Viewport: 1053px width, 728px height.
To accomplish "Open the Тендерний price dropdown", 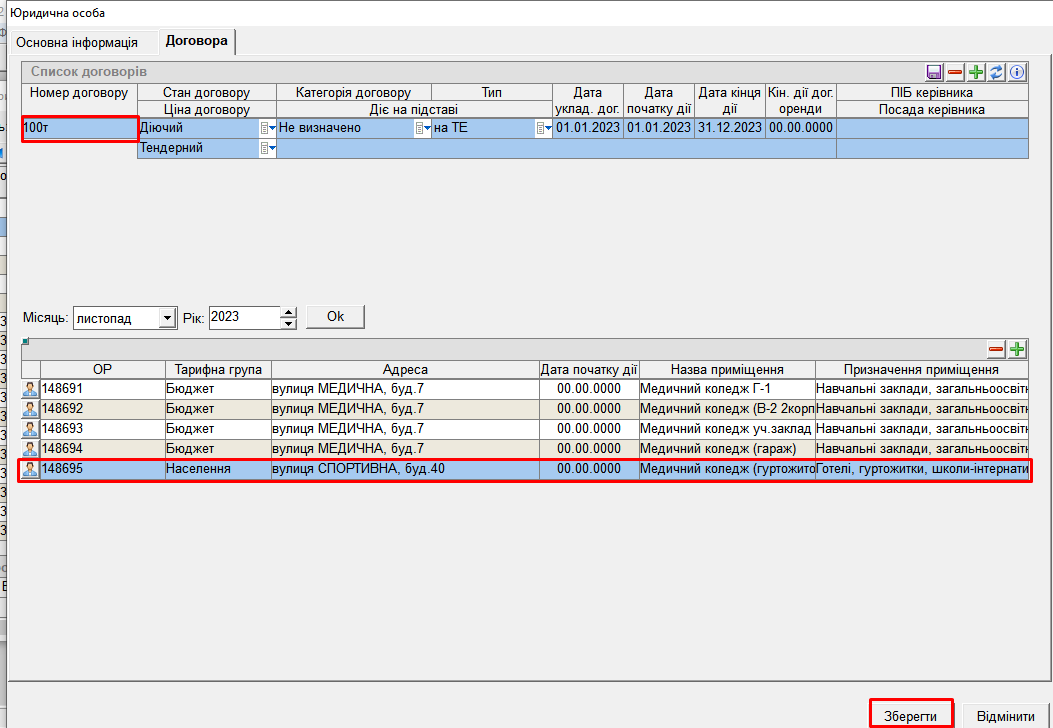I will click(267, 148).
